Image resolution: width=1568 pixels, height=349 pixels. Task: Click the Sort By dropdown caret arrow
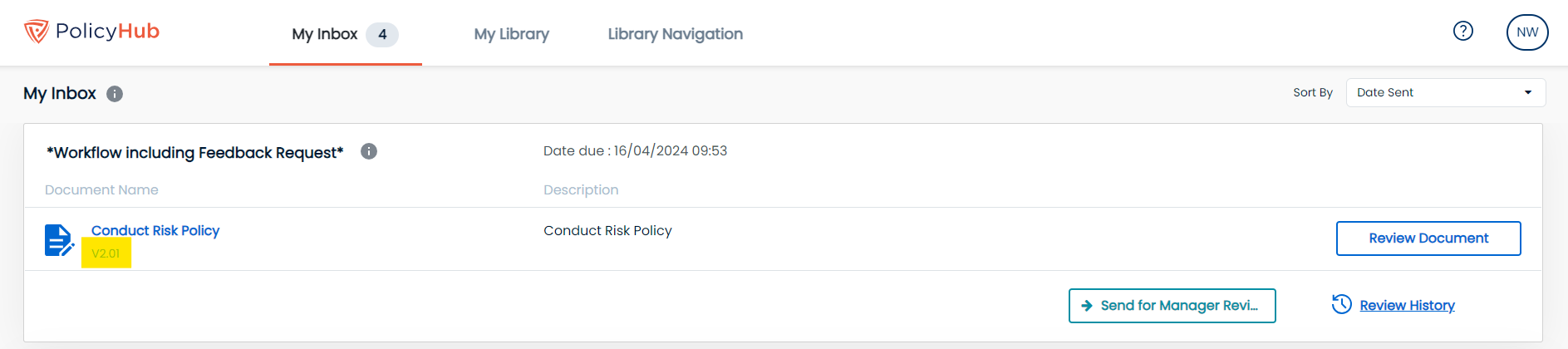1527,92
